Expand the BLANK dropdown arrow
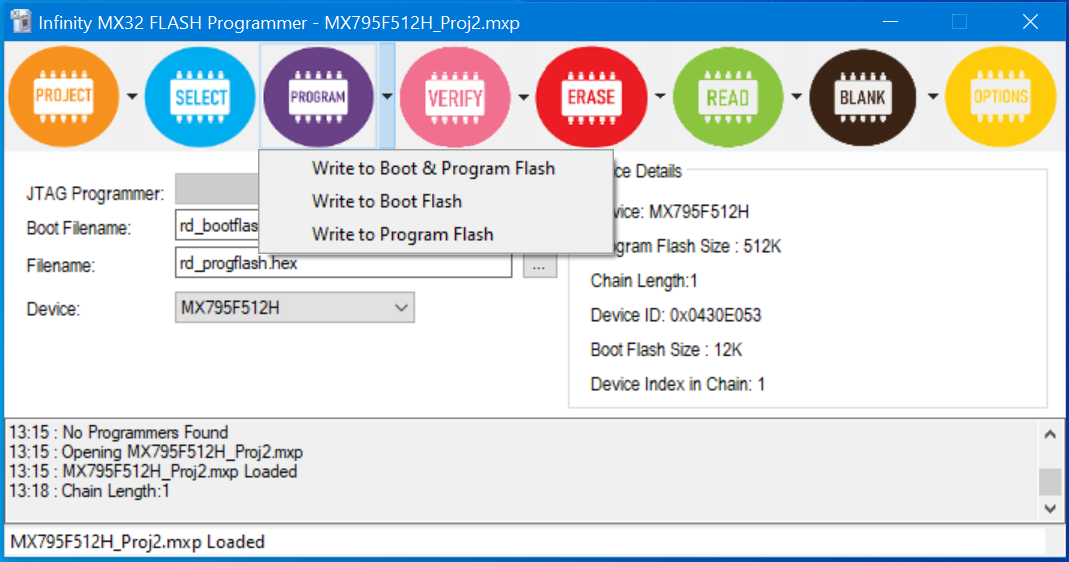The height and width of the screenshot is (562, 1069). (932, 97)
